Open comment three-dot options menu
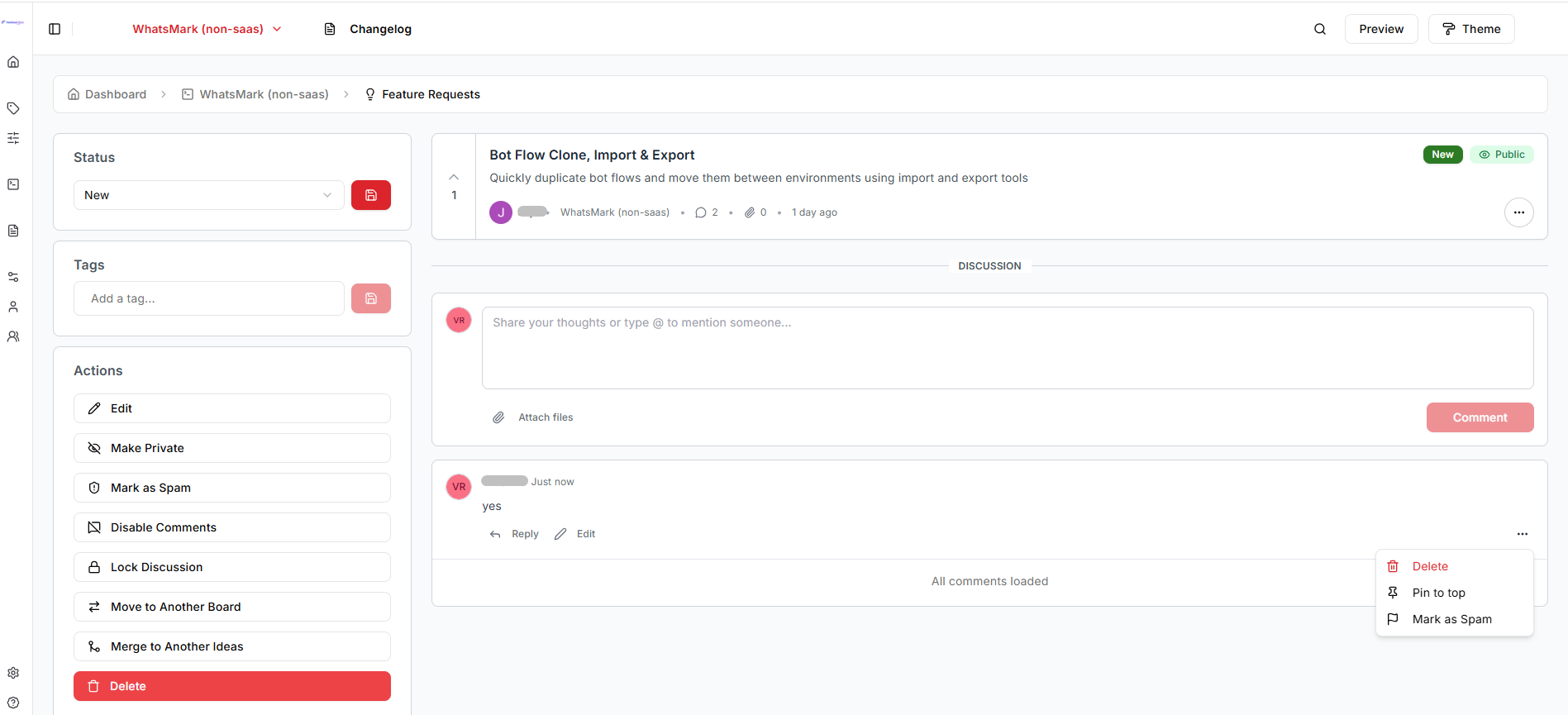Image resolution: width=1568 pixels, height=715 pixels. pyautogui.click(x=1522, y=534)
